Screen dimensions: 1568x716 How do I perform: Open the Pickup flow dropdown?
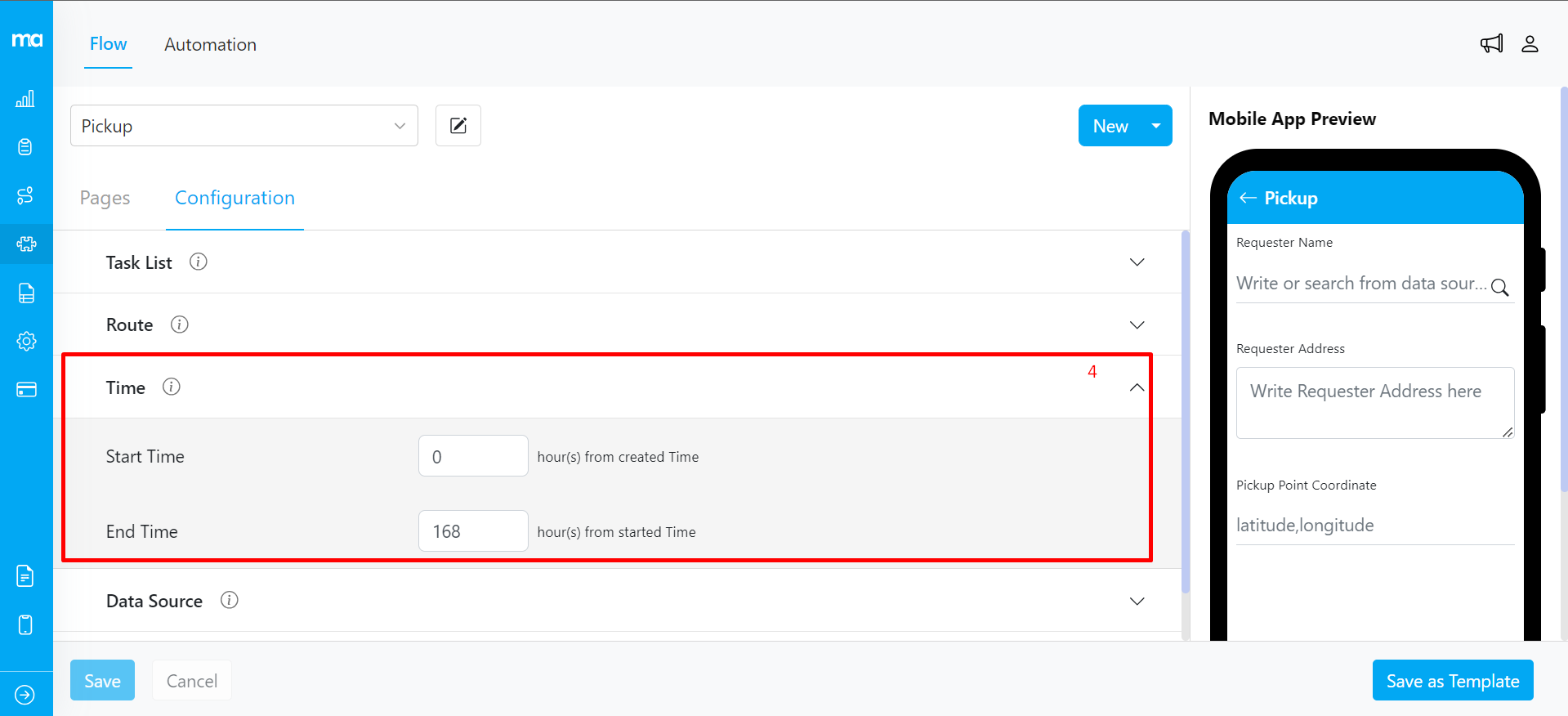tap(243, 126)
